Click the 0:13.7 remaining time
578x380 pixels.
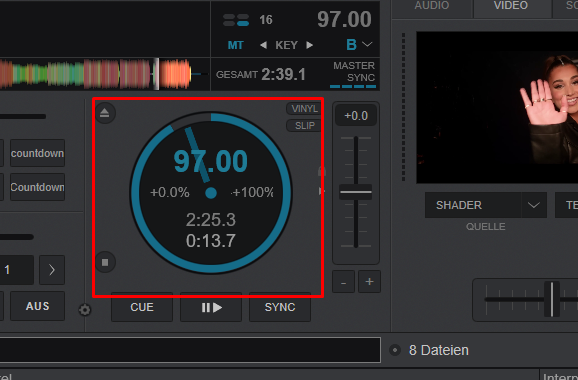pos(211,241)
